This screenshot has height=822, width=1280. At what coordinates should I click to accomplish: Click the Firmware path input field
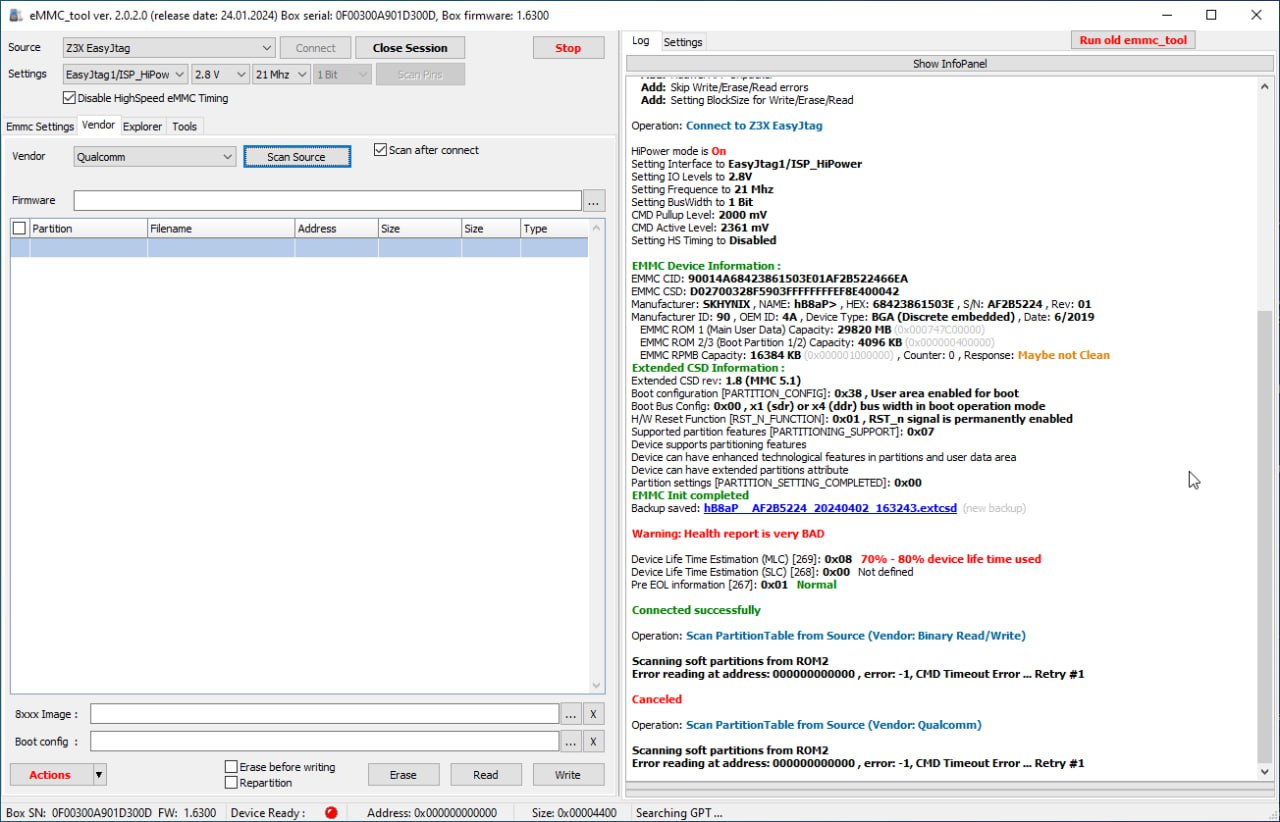point(327,201)
